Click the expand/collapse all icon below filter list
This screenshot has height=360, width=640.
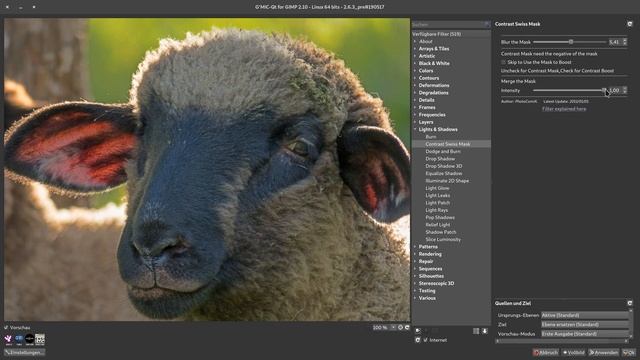(x=476, y=331)
